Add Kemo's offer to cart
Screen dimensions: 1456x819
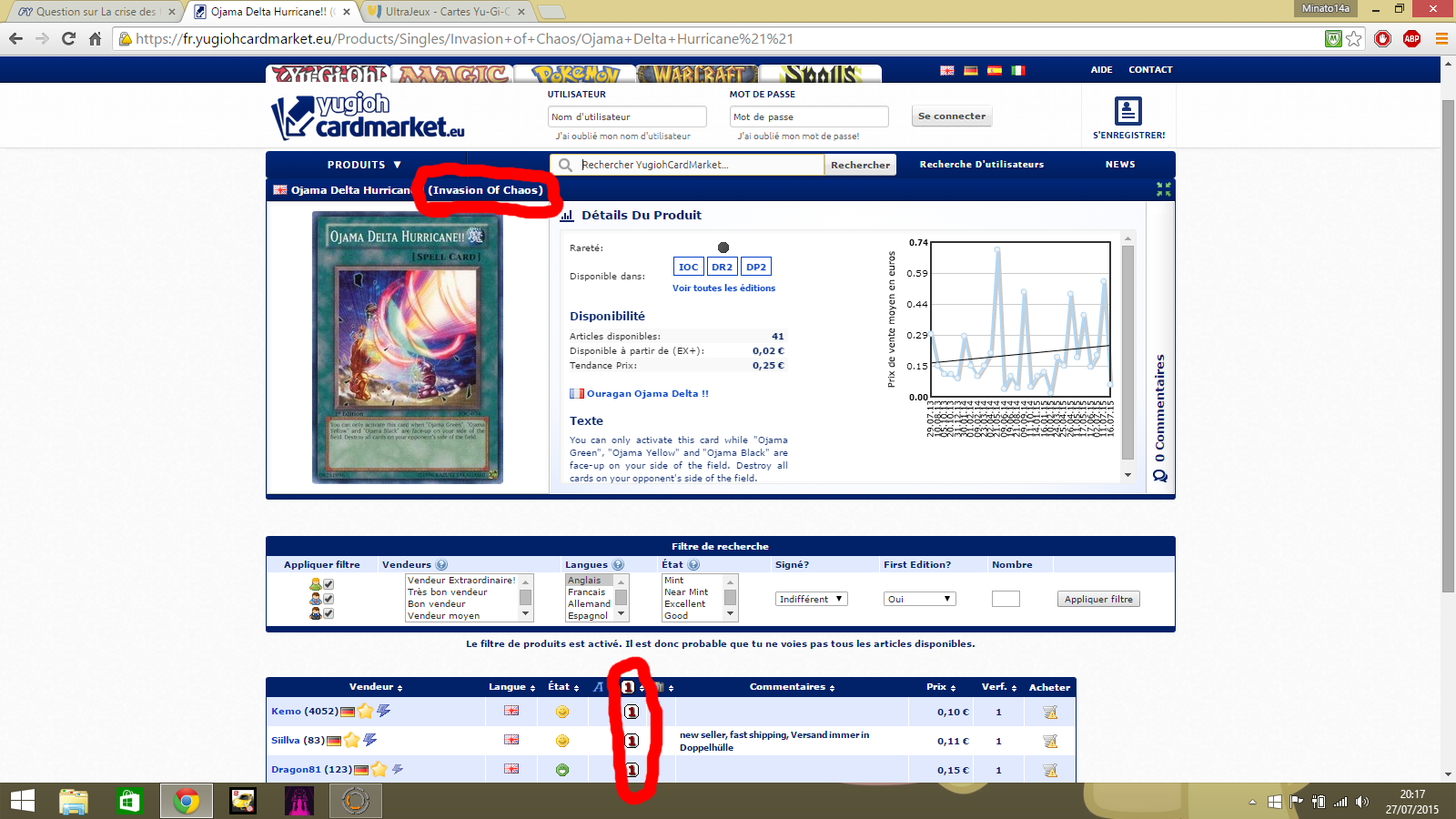coord(1050,712)
